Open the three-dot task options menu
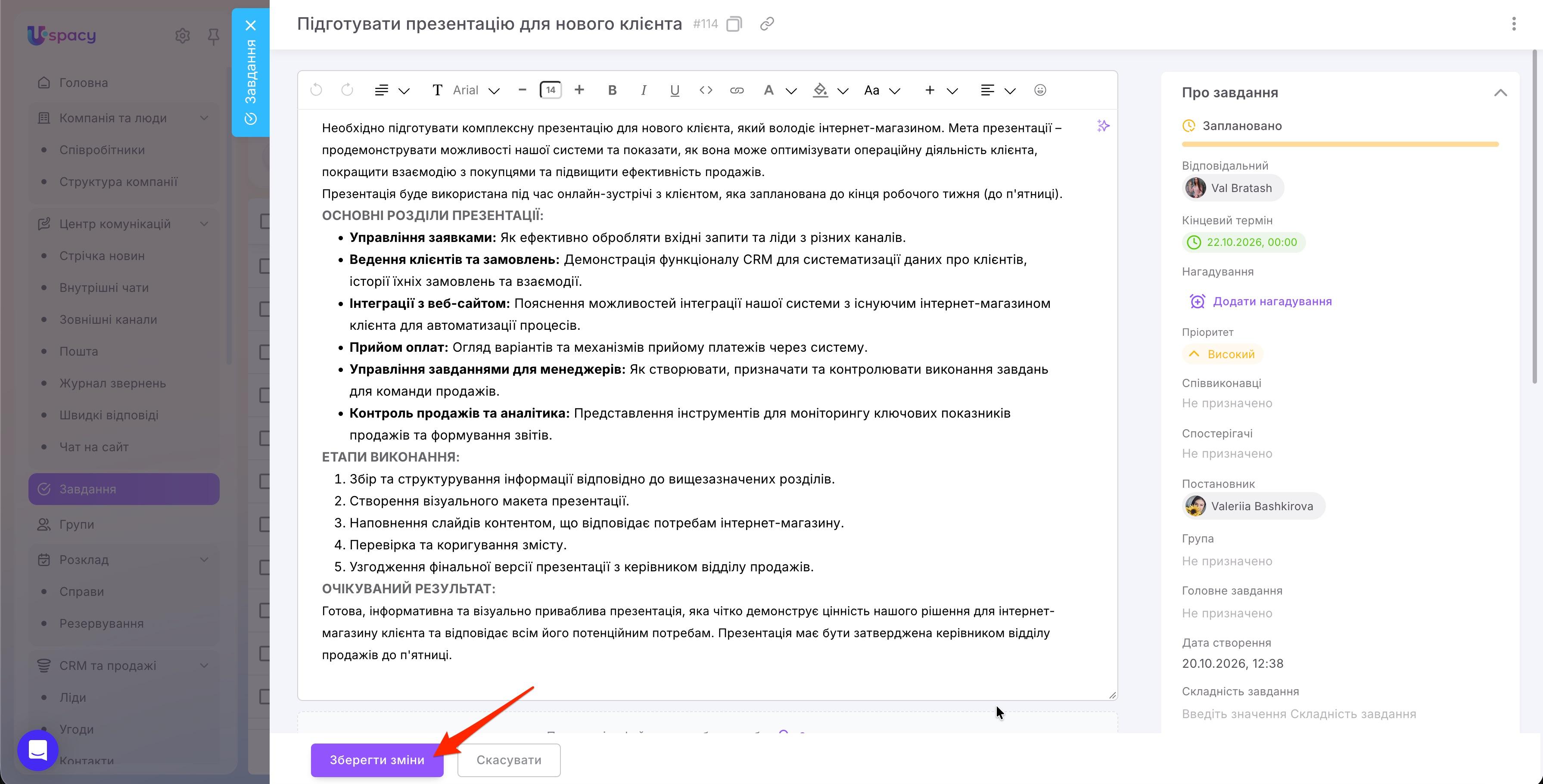 [1514, 24]
